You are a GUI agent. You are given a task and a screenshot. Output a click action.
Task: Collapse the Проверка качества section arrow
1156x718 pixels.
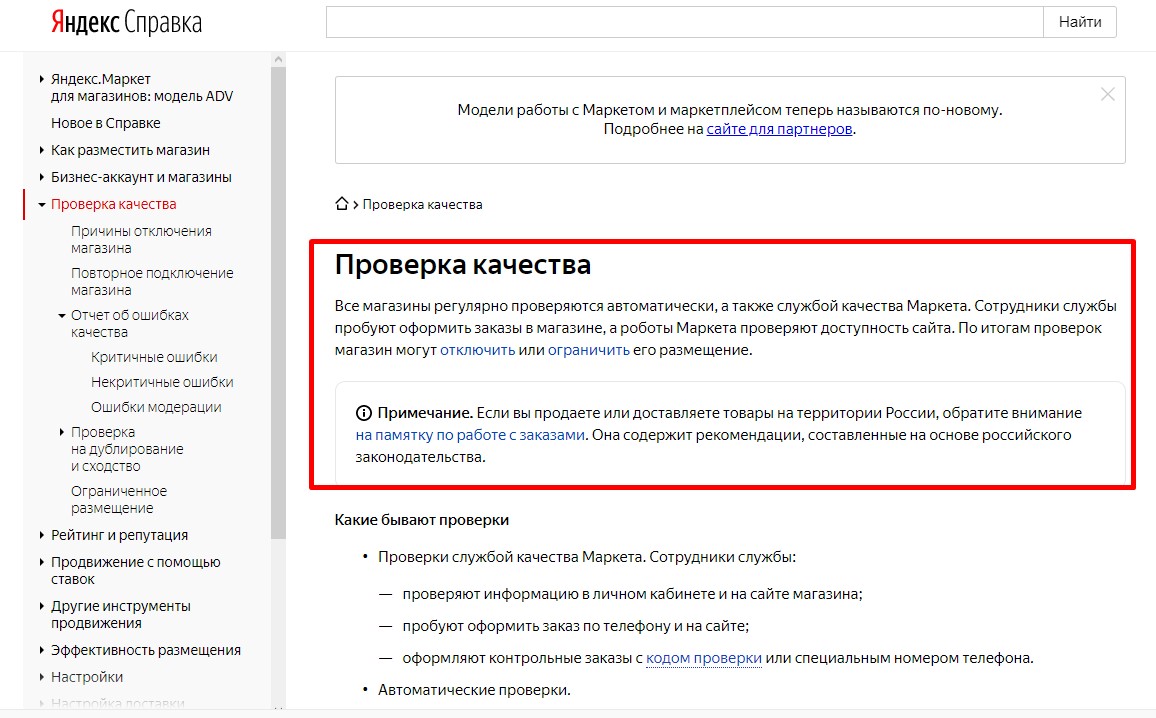tap(41, 204)
